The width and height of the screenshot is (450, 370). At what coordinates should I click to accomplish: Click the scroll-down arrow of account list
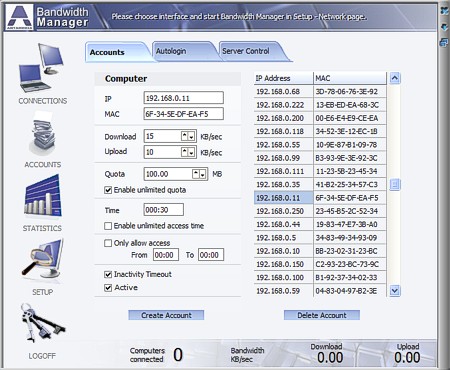tap(395, 291)
